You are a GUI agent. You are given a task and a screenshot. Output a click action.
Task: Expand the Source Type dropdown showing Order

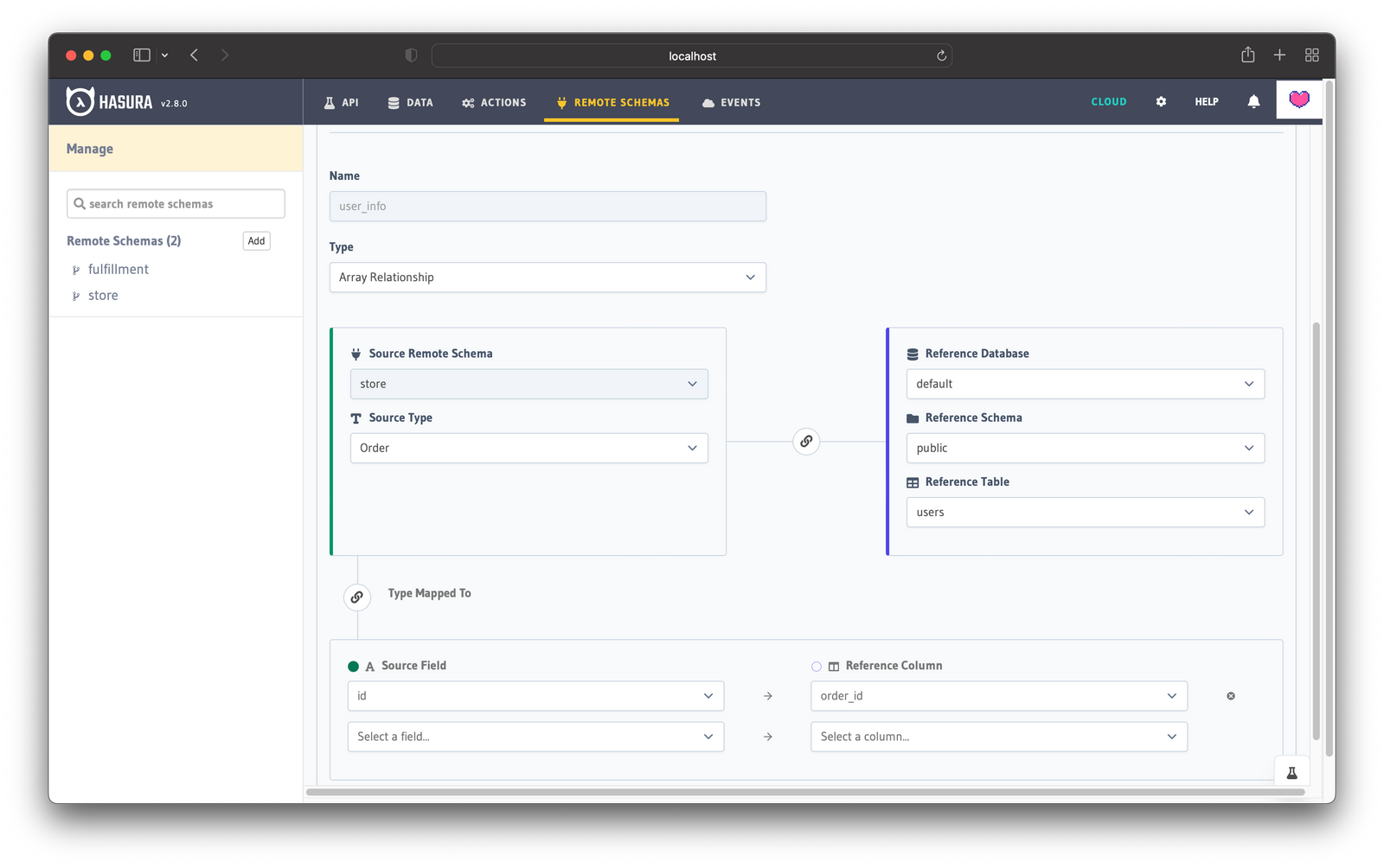point(529,448)
